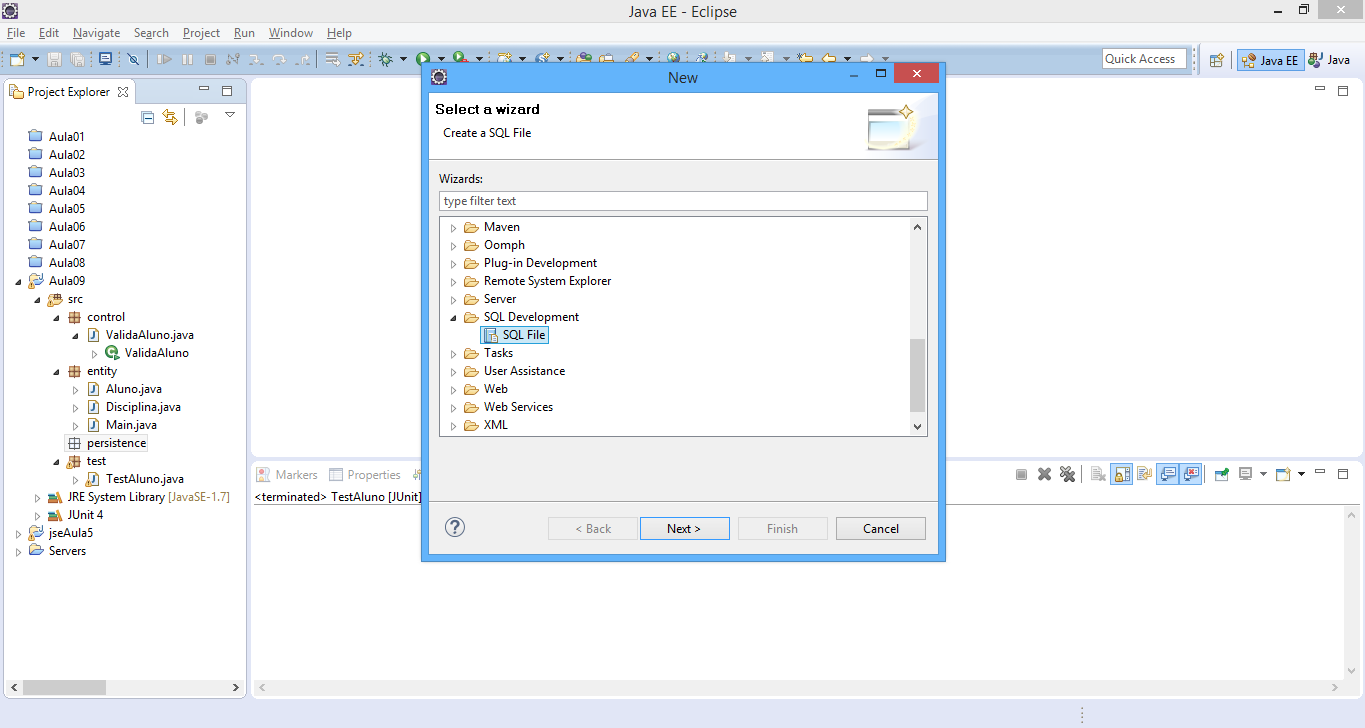
Task: Expand the XML wizard folder
Action: pyautogui.click(x=453, y=426)
